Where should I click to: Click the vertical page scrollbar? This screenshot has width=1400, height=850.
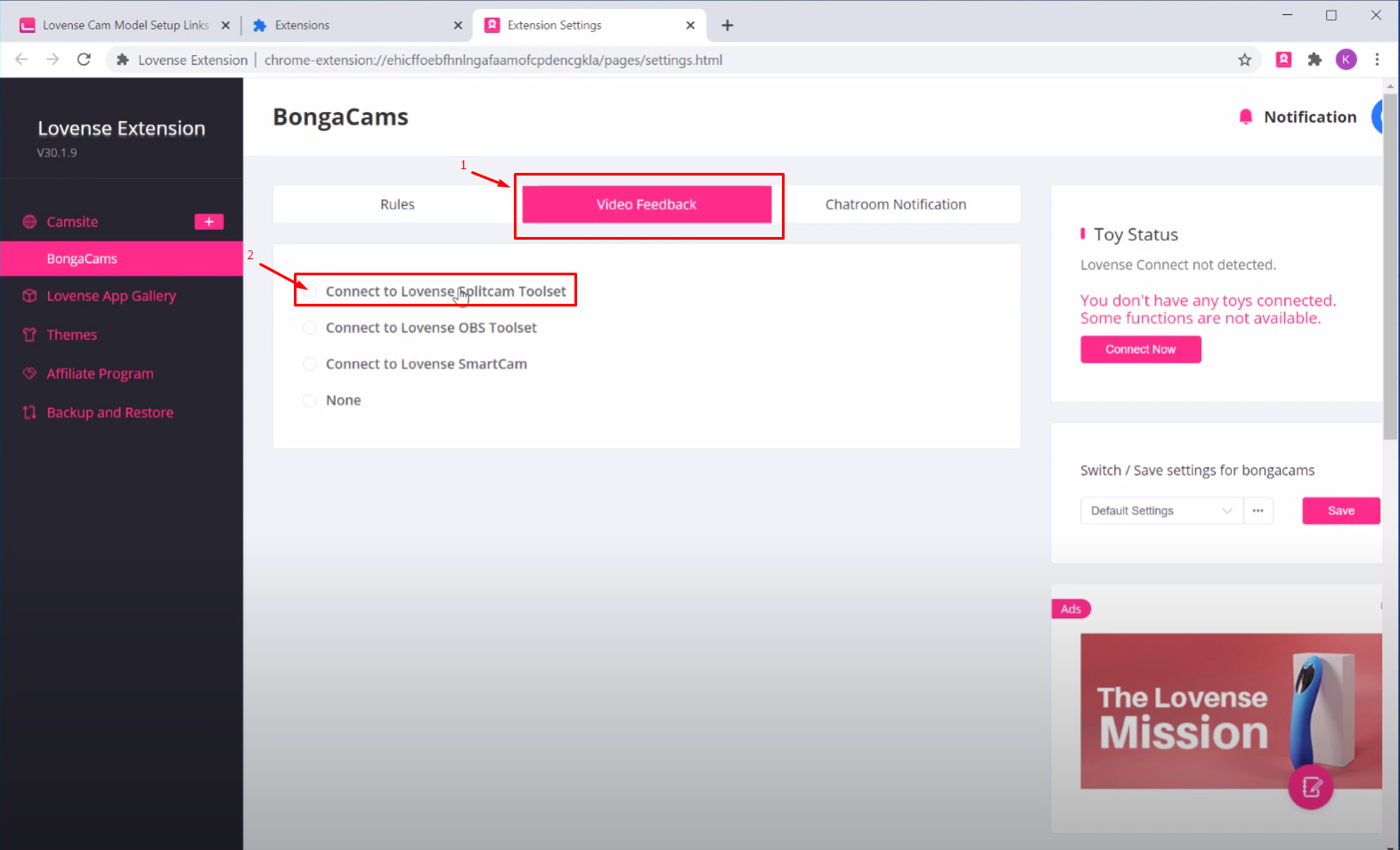pos(1390,266)
